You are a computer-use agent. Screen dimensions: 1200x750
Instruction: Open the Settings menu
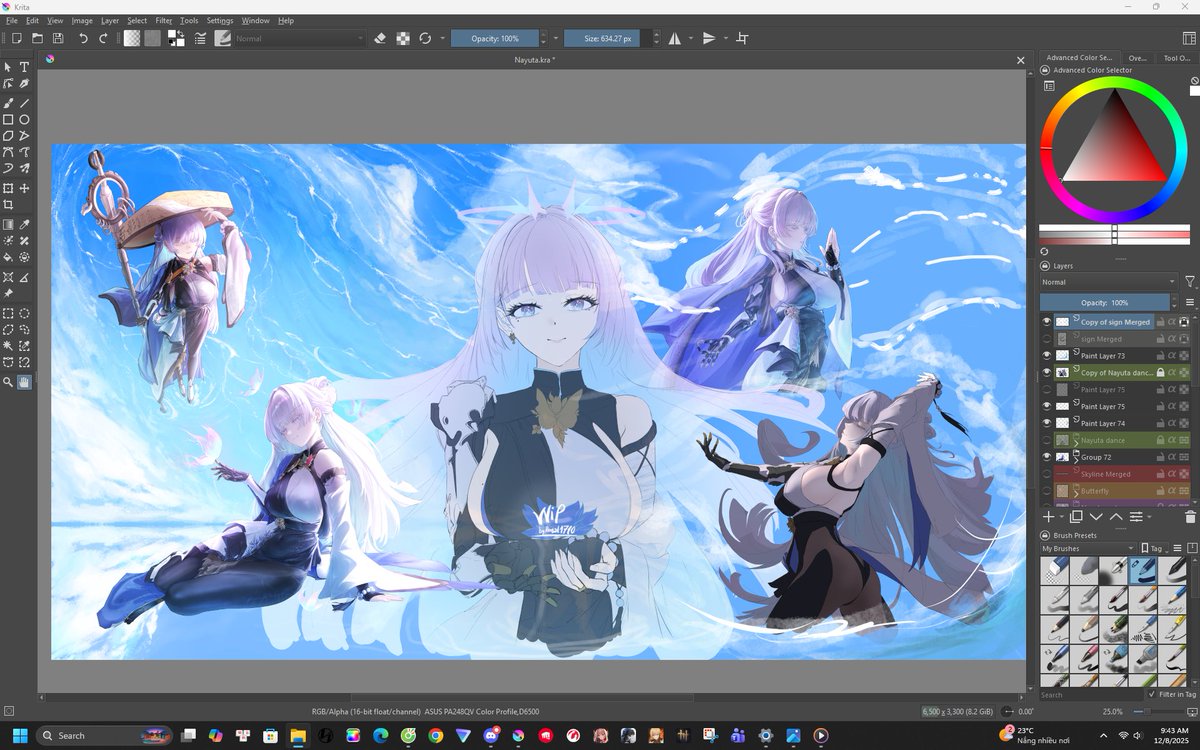(220, 20)
